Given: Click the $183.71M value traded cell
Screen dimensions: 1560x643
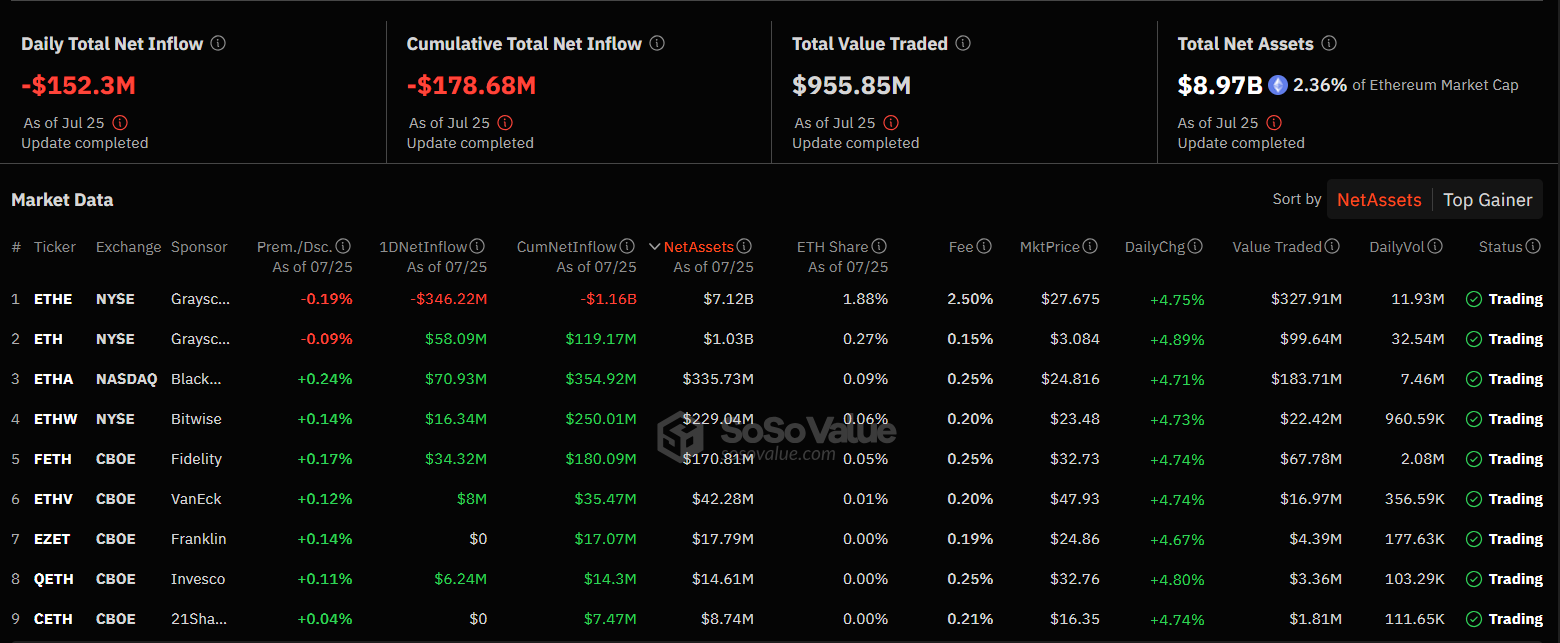Looking at the screenshot, I should tap(1307, 379).
